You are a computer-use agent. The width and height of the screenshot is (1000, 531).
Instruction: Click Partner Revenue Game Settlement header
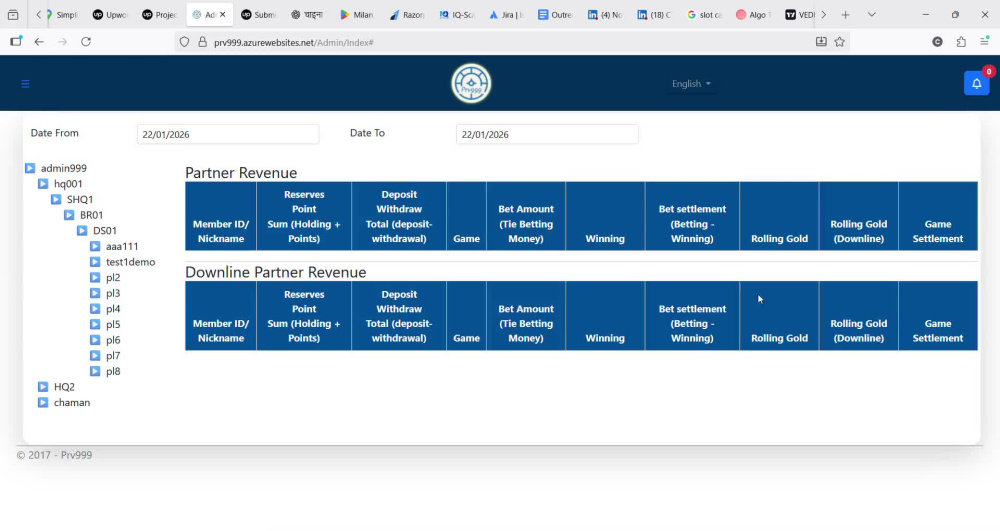click(x=938, y=216)
